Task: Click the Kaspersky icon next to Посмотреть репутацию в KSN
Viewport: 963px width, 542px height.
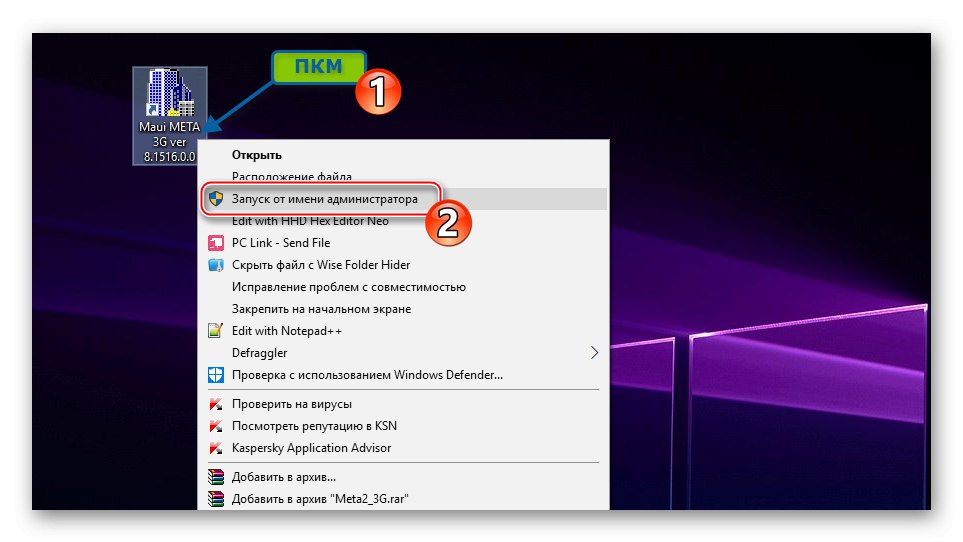Action: (x=216, y=426)
